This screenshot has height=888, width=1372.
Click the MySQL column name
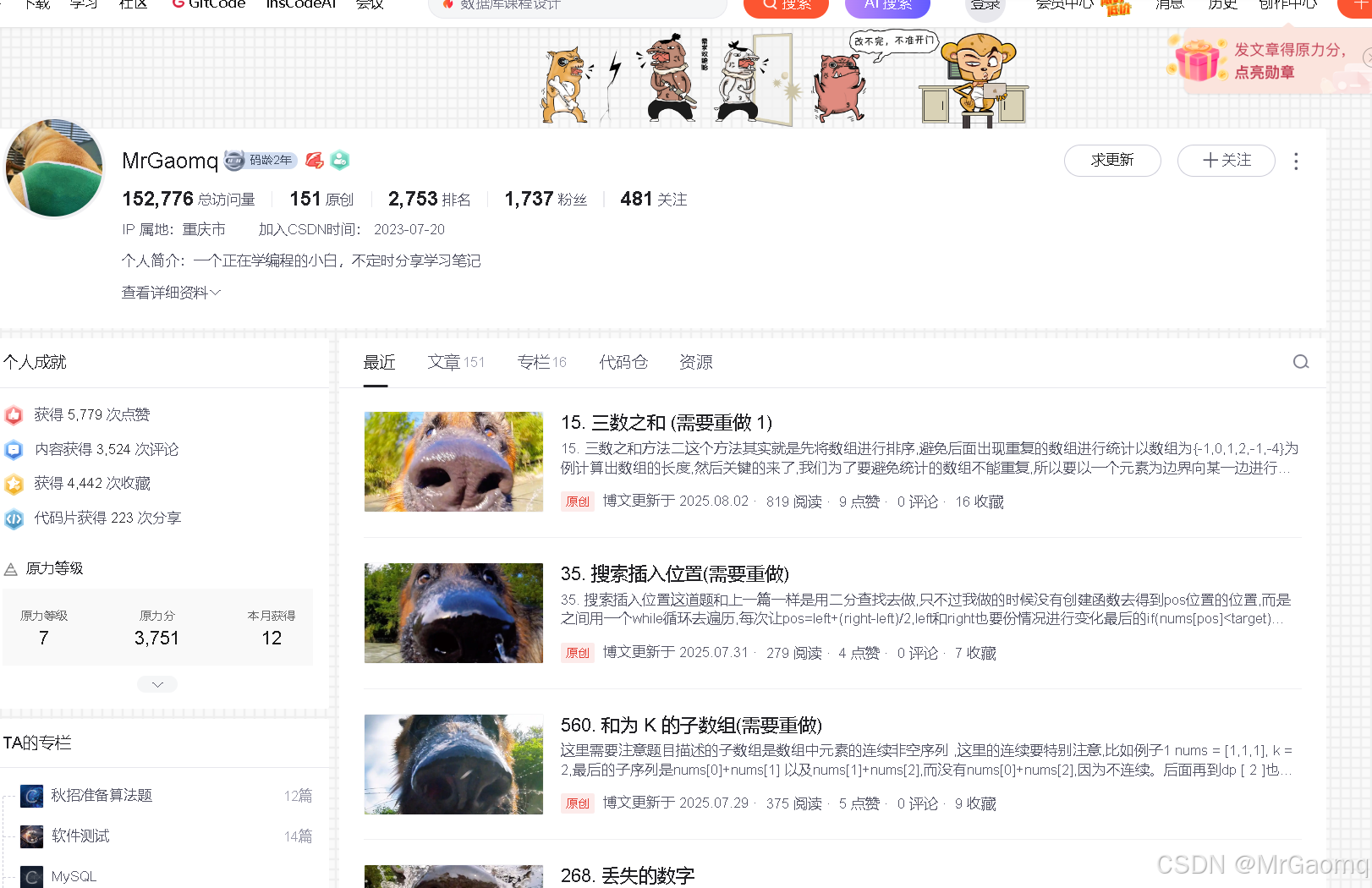tap(74, 877)
